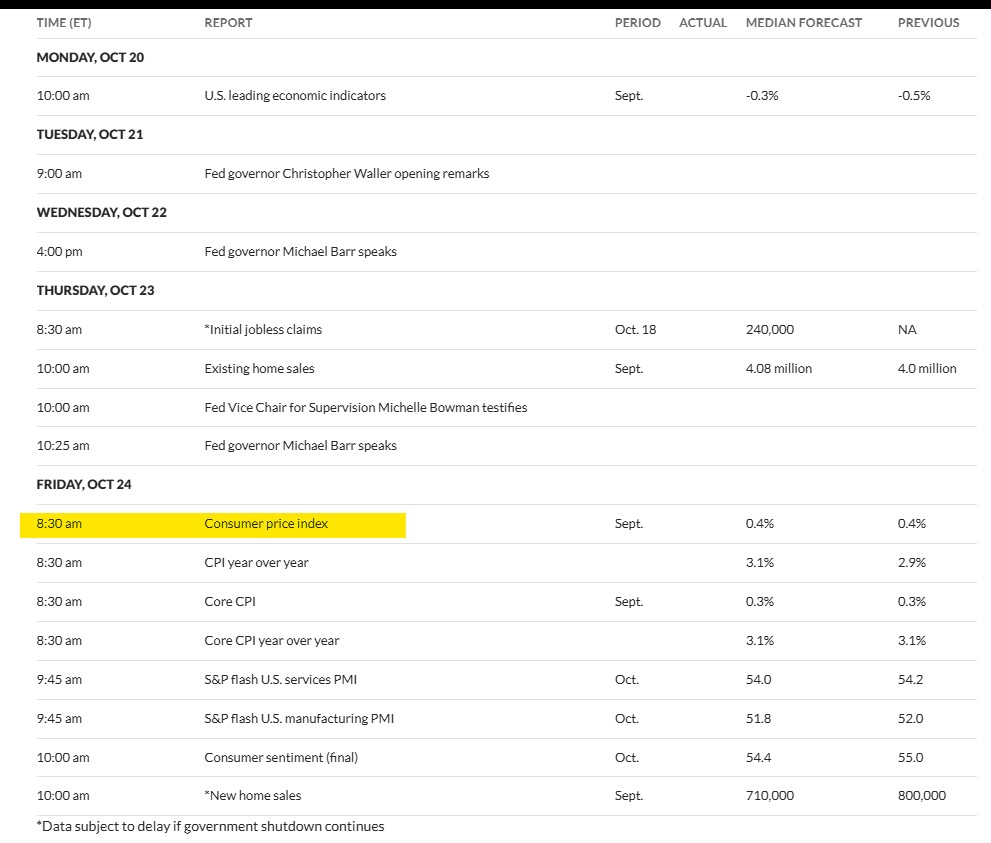Click the highlighted Consumer price index report
The height and width of the screenshot is (843, 991).
point(266,524)
